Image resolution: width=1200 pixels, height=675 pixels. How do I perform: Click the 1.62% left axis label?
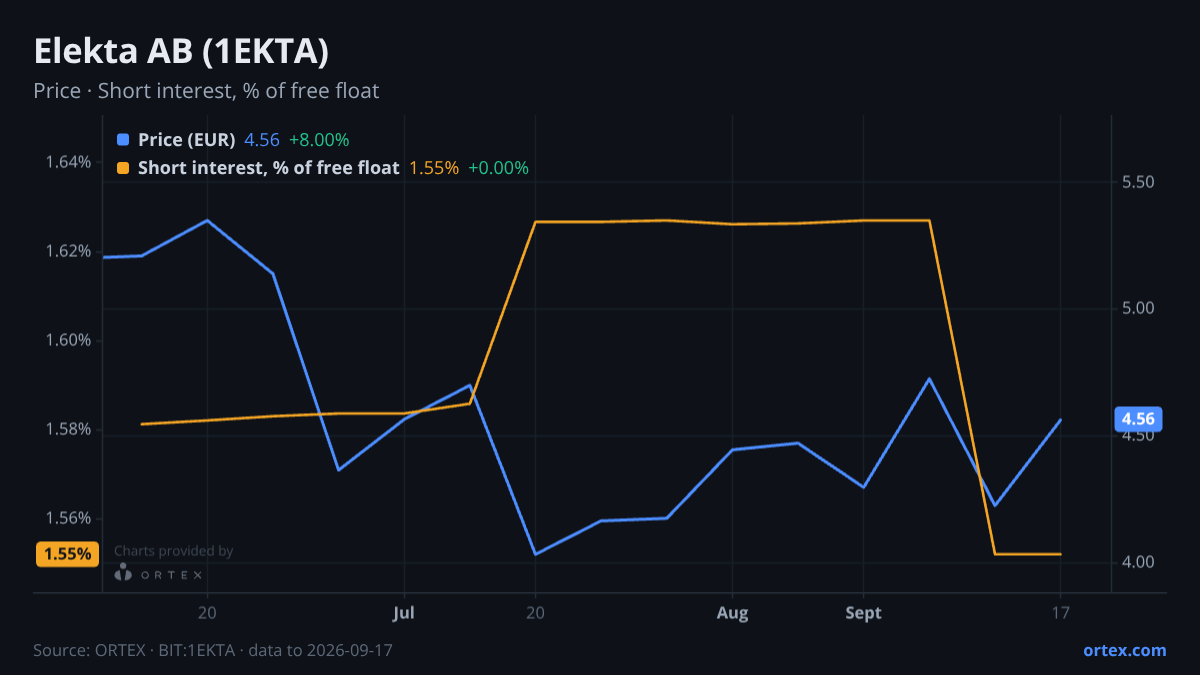(68, 251)
